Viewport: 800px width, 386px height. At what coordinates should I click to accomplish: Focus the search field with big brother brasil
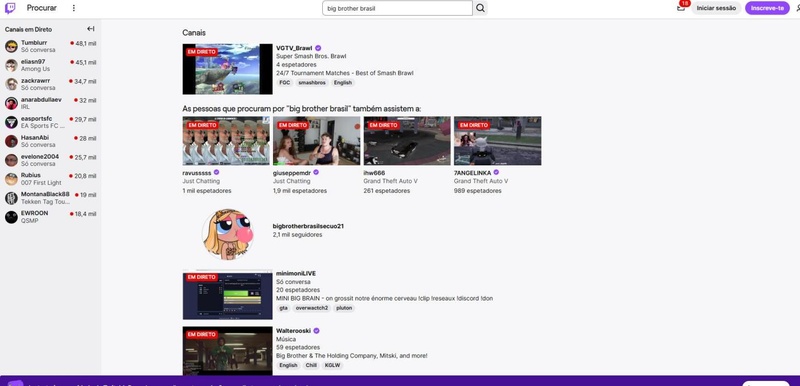(397, 8)
